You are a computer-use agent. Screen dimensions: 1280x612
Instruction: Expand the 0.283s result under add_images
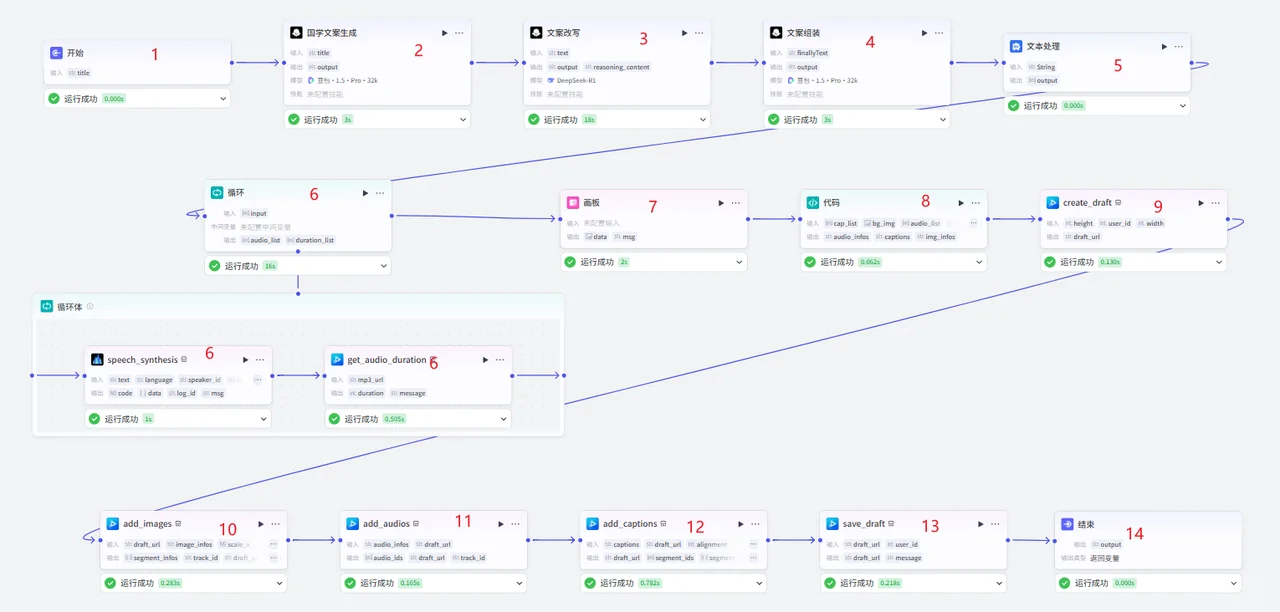279,582
